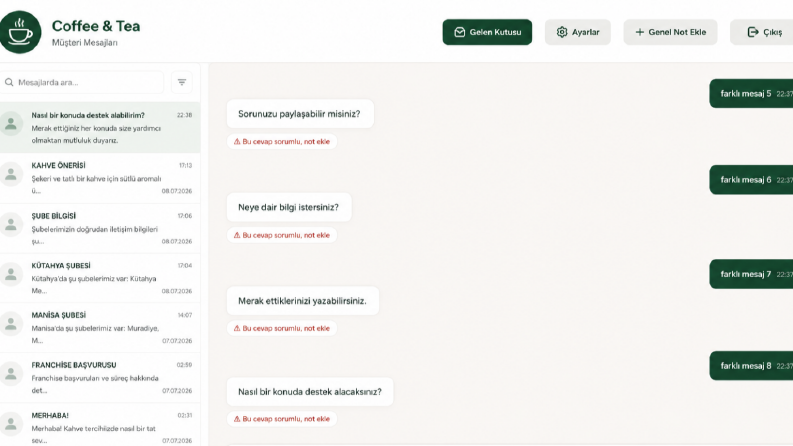Flag 'Neye dair bilgi istersiniz?' reply as faulty
Screen dimensions: 793x446
click(x=282, y=235)
